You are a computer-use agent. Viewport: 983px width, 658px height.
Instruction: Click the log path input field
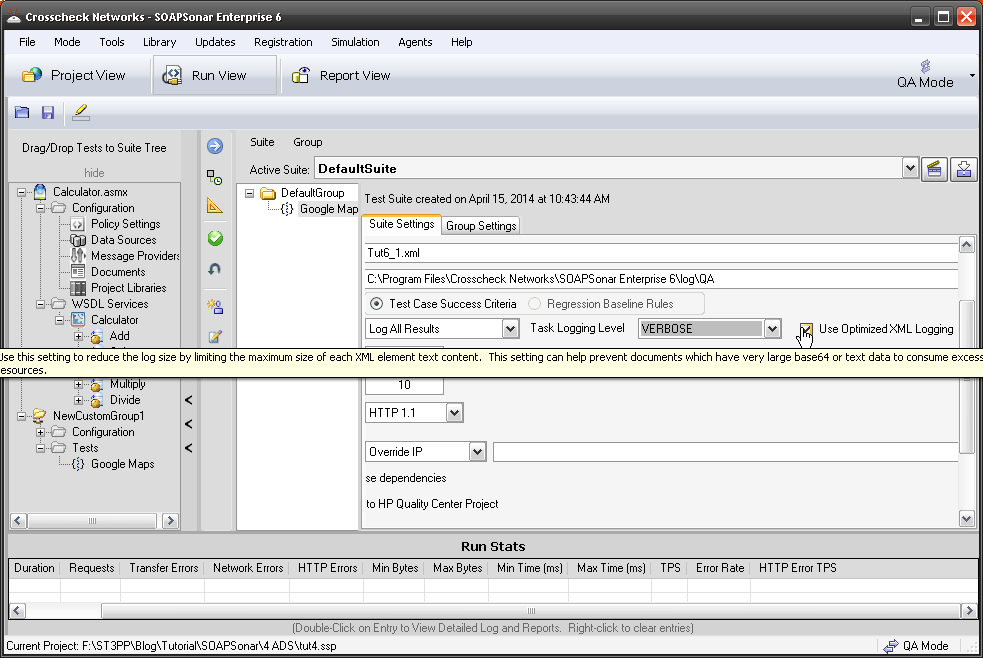click(661, 279)
